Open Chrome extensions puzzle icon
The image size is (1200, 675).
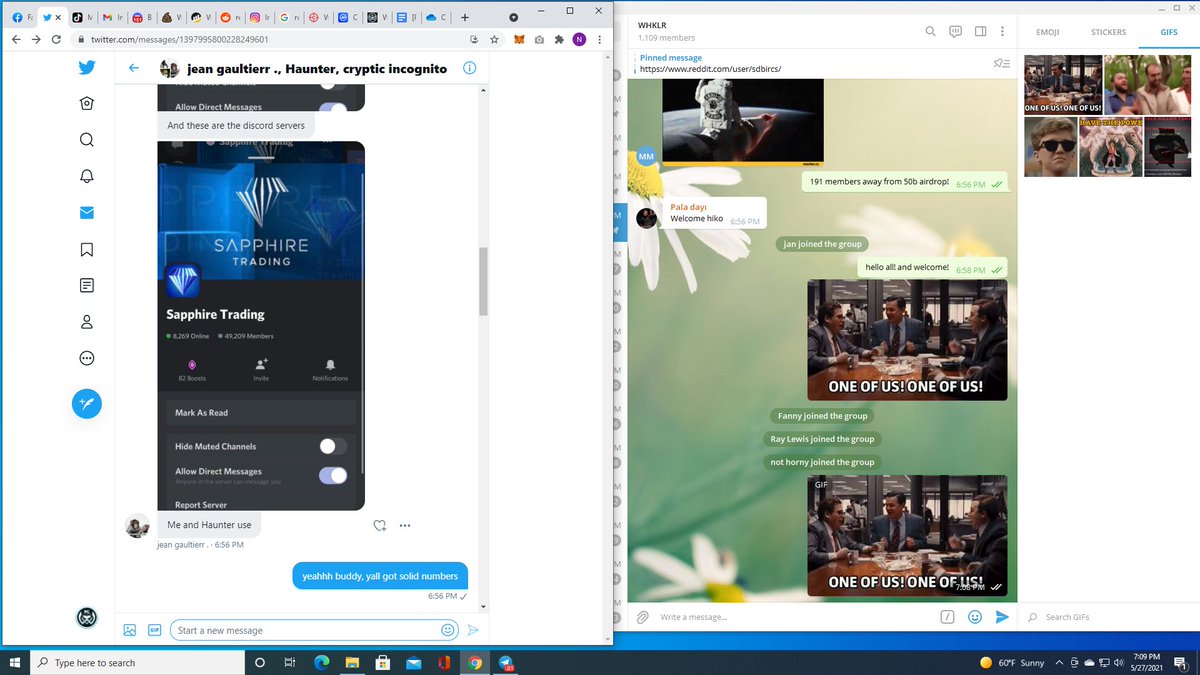click(559, 39)
